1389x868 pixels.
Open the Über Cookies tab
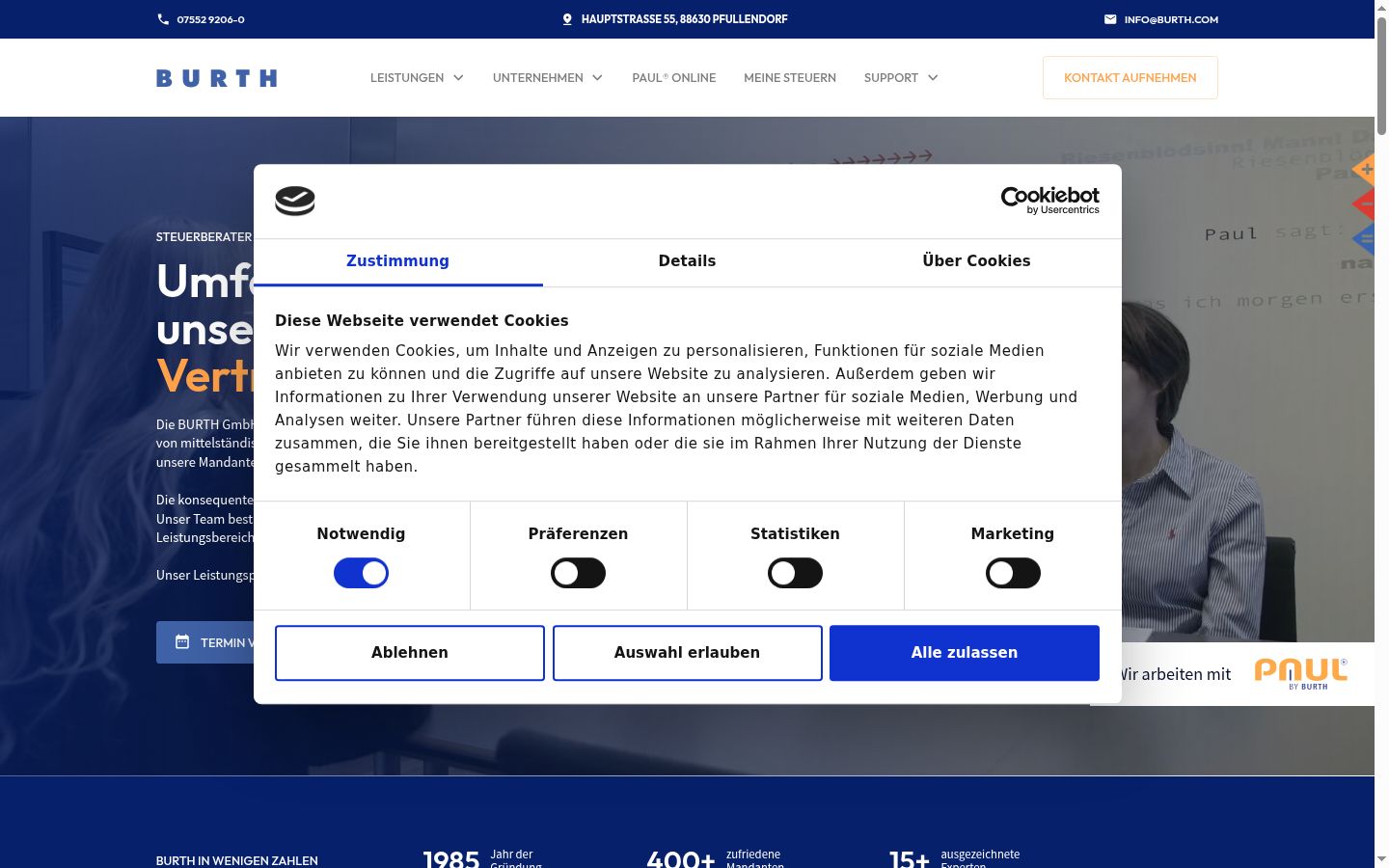(x=977, y=261)
